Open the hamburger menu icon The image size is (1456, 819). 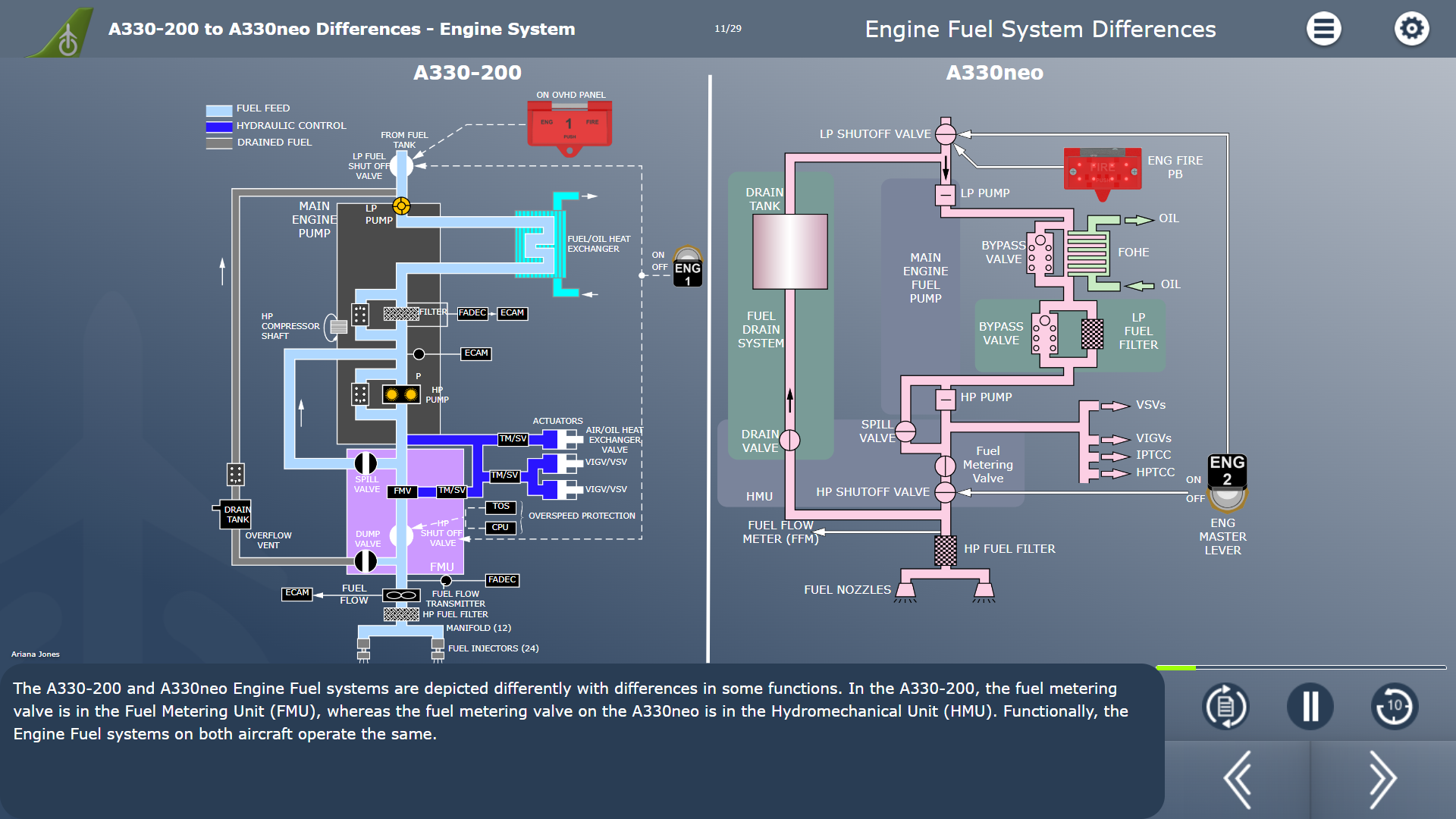coord(1323,29)
